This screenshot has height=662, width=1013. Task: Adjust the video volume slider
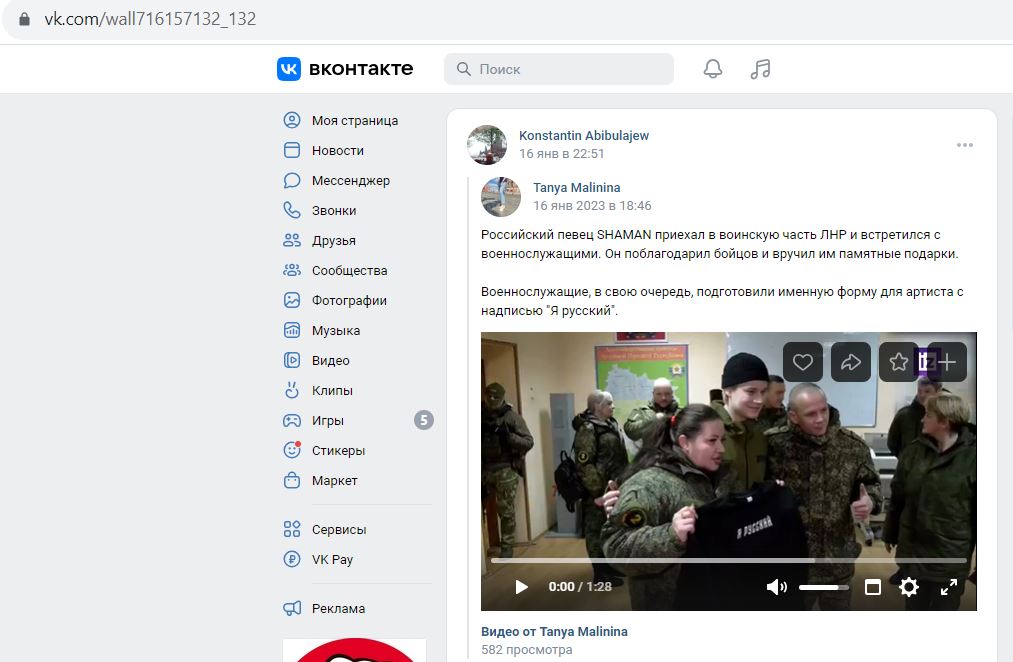(824, 587)
